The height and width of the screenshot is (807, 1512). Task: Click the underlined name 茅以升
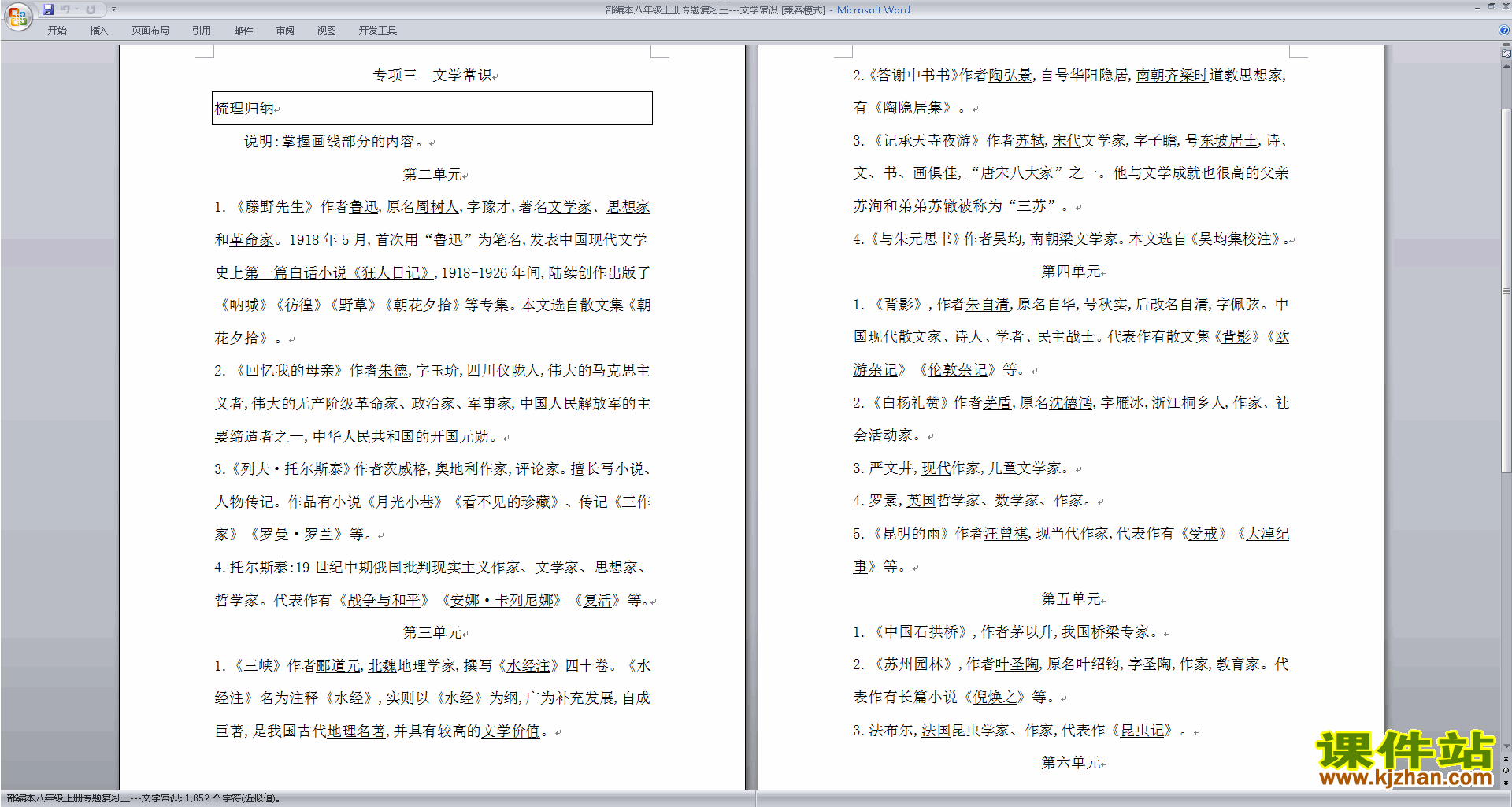pos(1032,631)
